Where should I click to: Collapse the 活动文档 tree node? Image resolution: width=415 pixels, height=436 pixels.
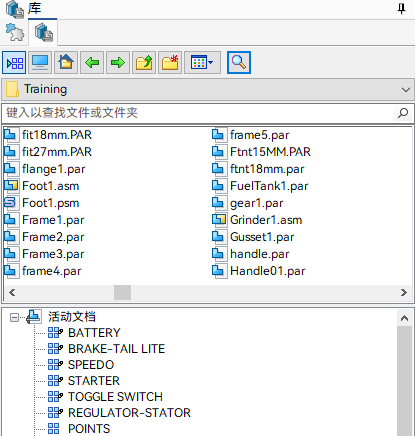[14, 317]
